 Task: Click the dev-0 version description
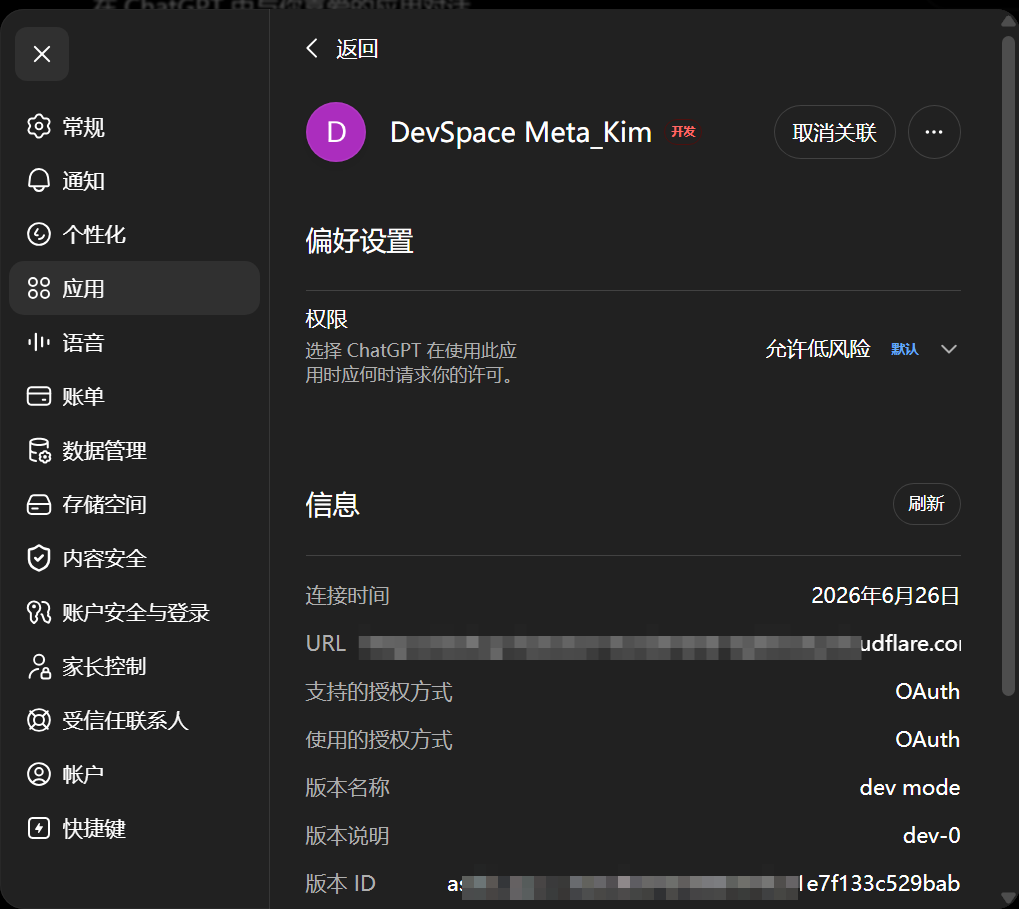[931, 836]
